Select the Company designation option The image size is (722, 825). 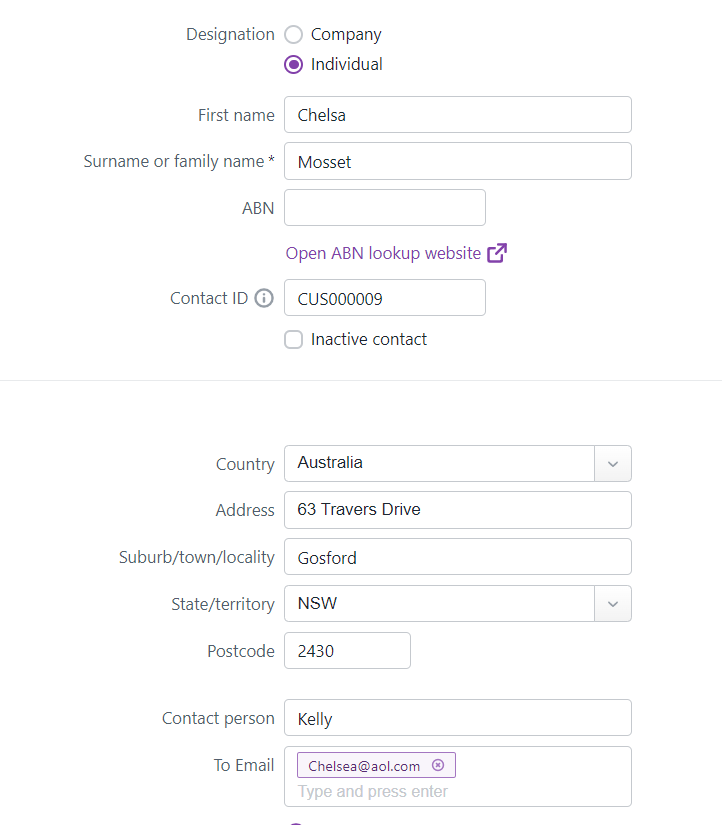[x=294, y=34]
